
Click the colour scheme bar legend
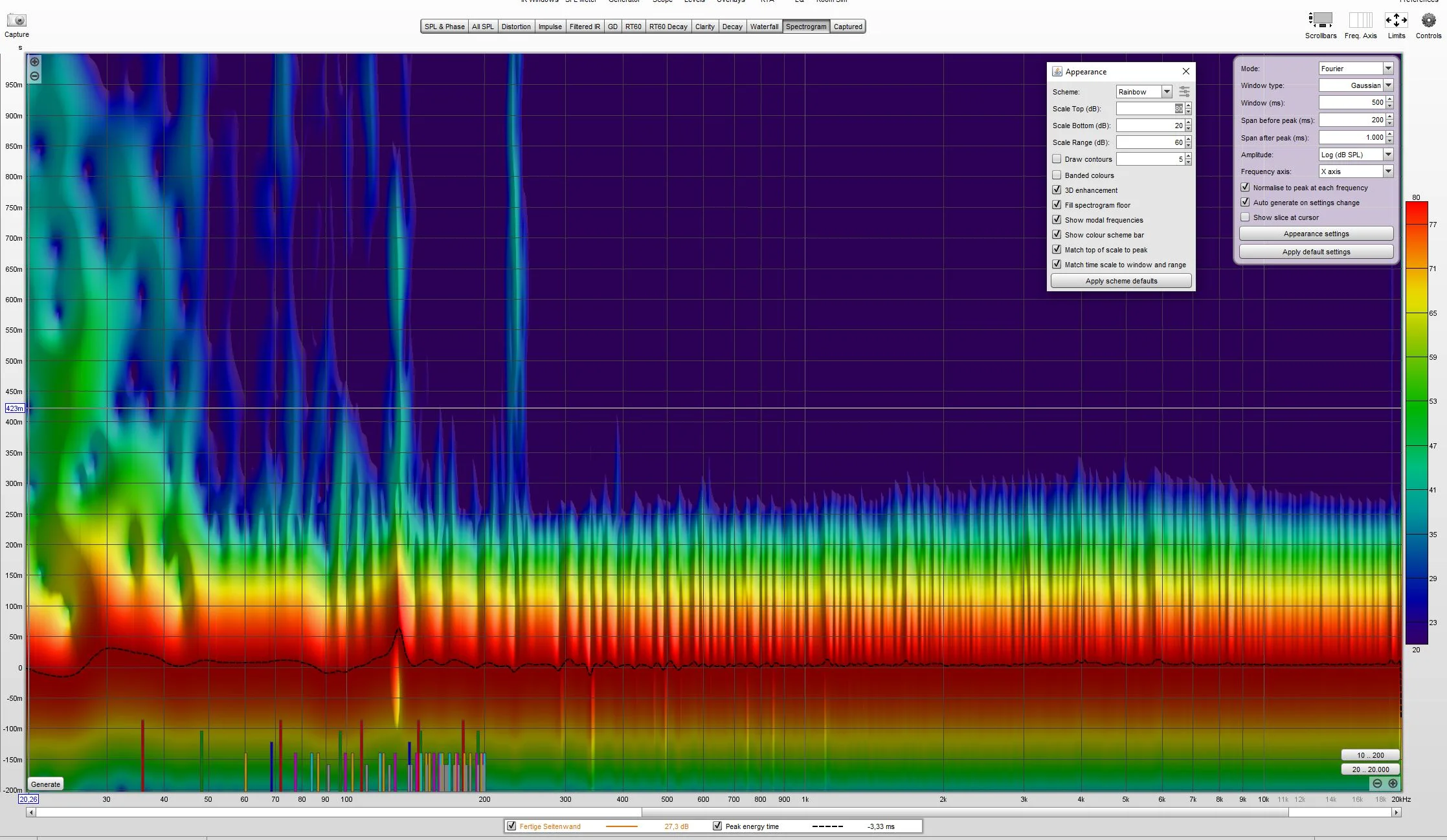point(1417,423)
